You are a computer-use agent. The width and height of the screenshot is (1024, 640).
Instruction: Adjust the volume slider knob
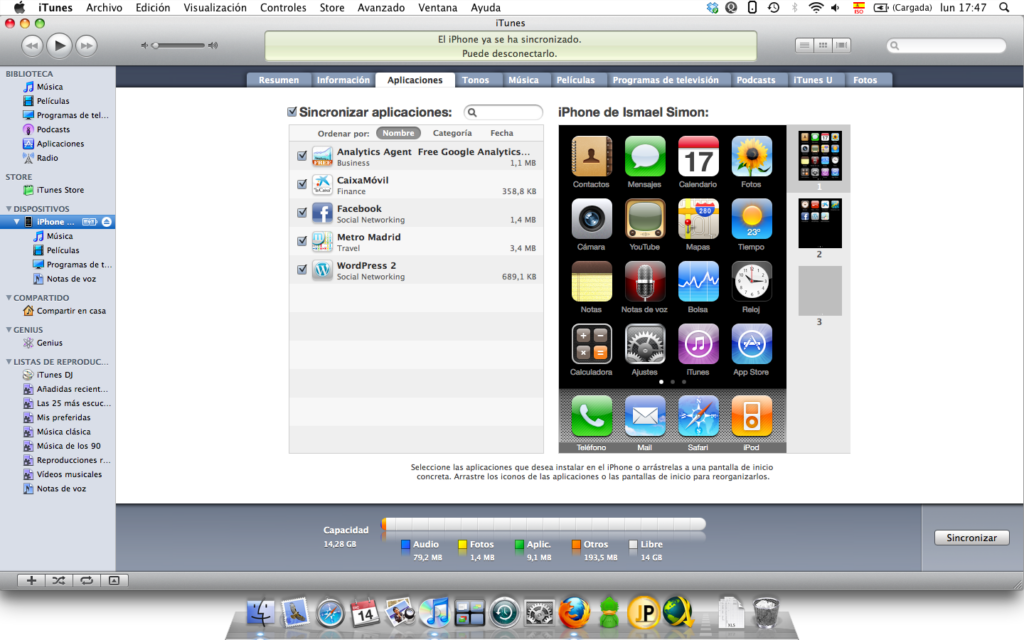tap(155, 45)
